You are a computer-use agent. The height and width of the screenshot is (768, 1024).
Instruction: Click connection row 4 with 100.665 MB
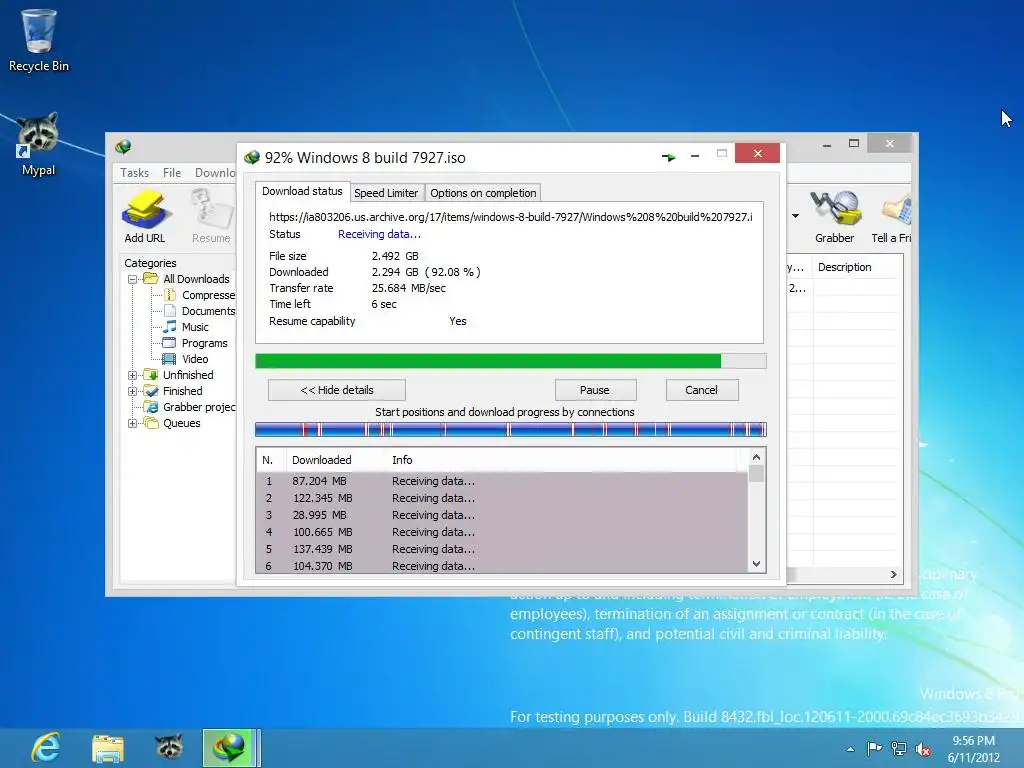tap(502, 532)
